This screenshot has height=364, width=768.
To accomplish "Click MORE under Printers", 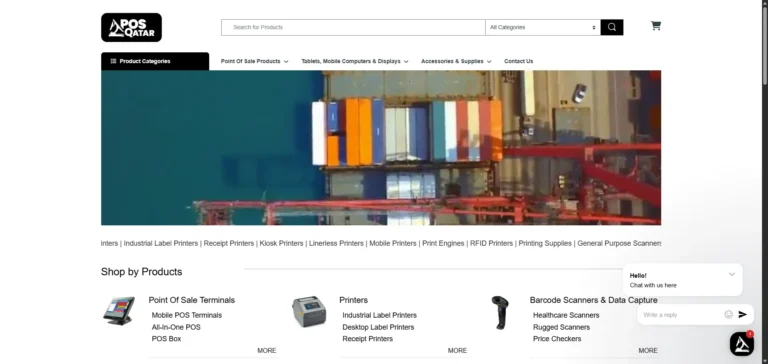I will [x=457, y=350].
